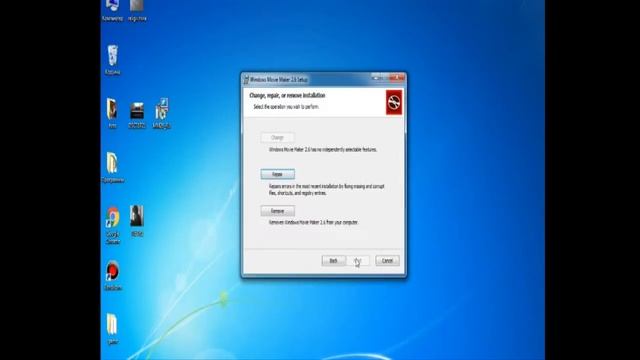The height and width of the screenshot is (360, 640).
Task: Click the "no independently selectable features" description
Action: tap(323, 150)
